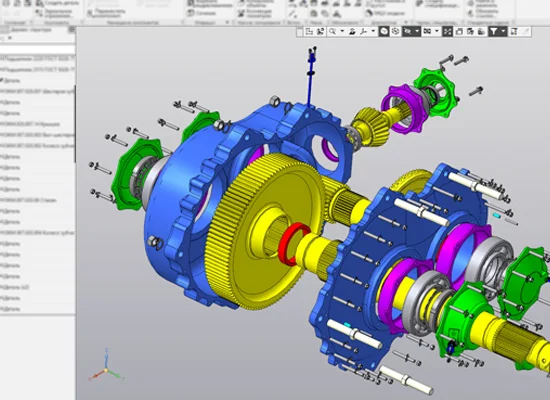This screenshot has width=550, height=400.
Task: Toggle shaded cube display mode
Action: [x=384, y=32]
